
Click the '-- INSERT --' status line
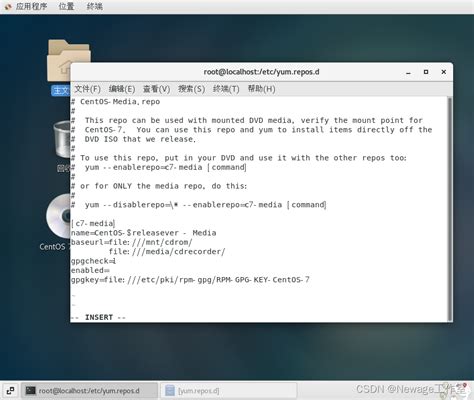coord(98,317)
